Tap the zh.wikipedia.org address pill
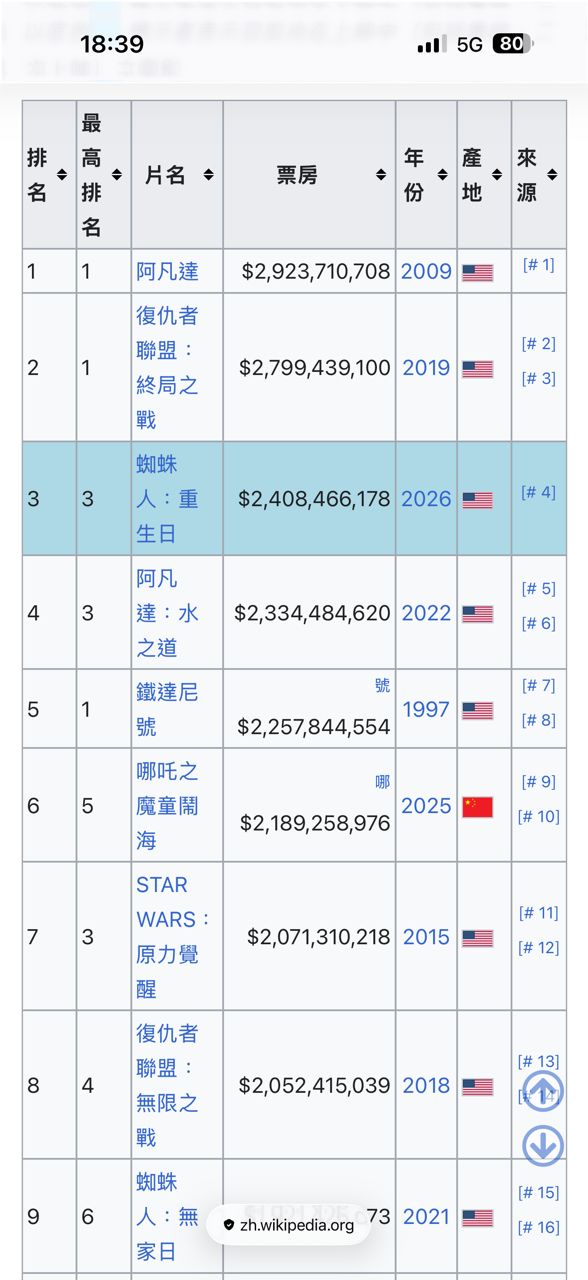The width and height of the screenshot is (588, 1280). point(289,1225)
